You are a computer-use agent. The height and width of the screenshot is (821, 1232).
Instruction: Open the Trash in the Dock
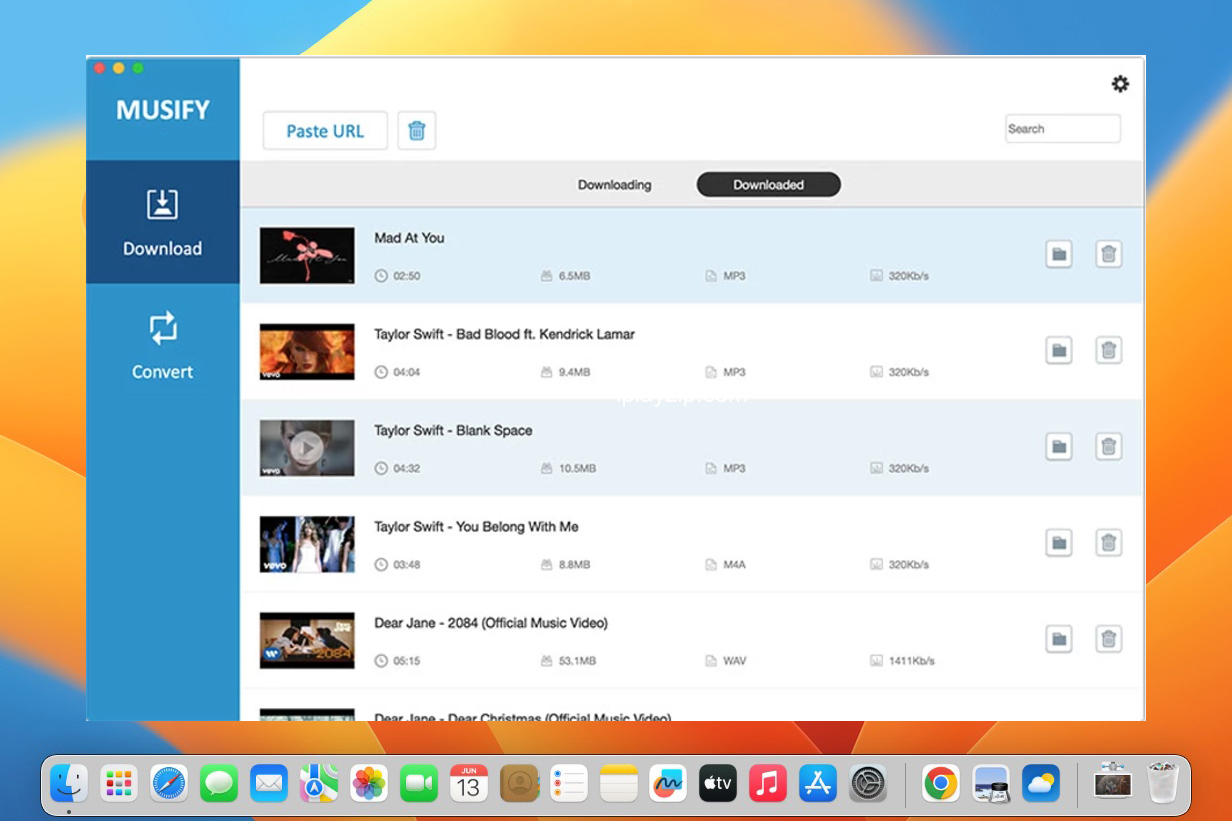[1163, 782]
